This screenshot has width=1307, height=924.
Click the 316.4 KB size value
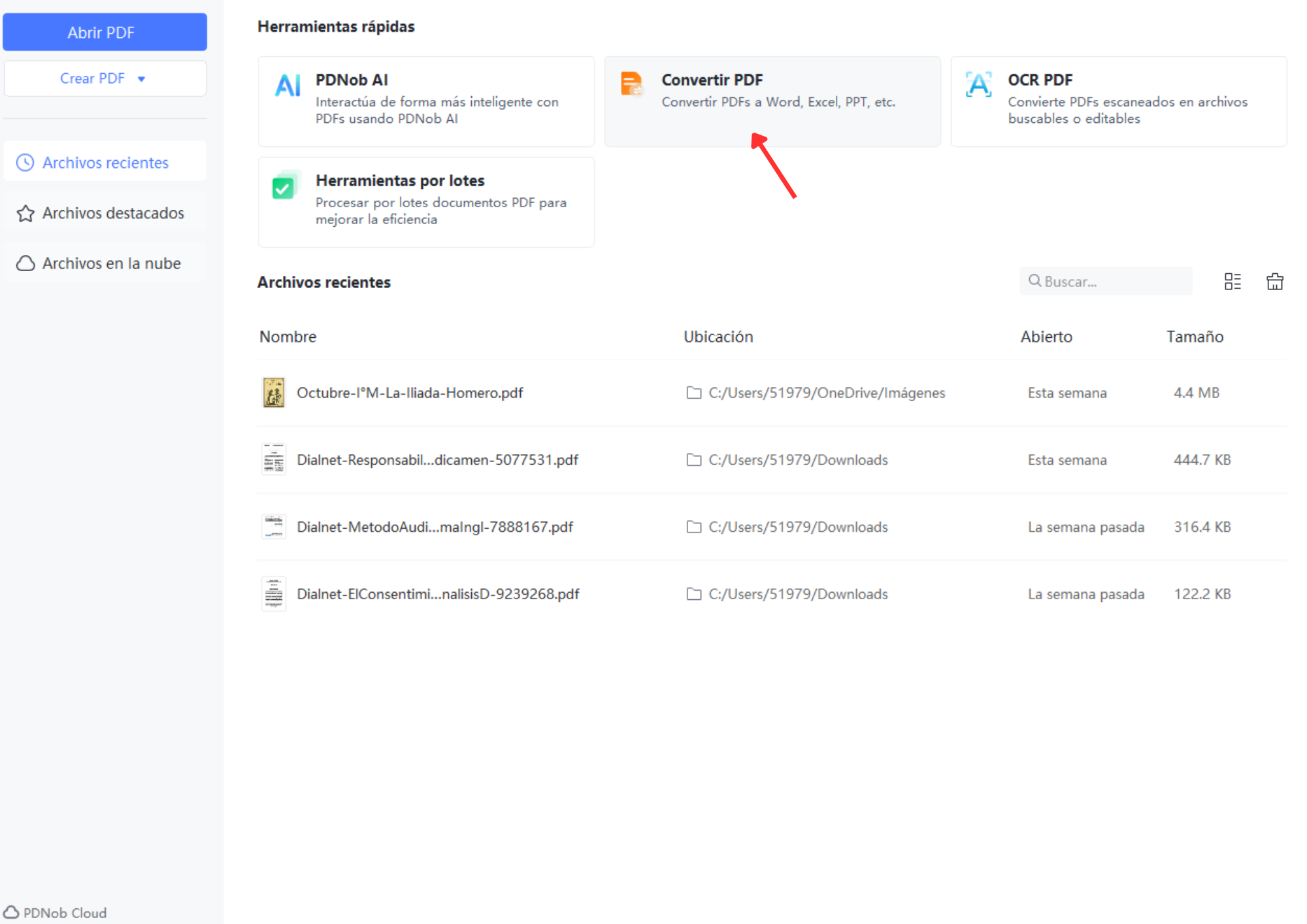click(1202, 527)
